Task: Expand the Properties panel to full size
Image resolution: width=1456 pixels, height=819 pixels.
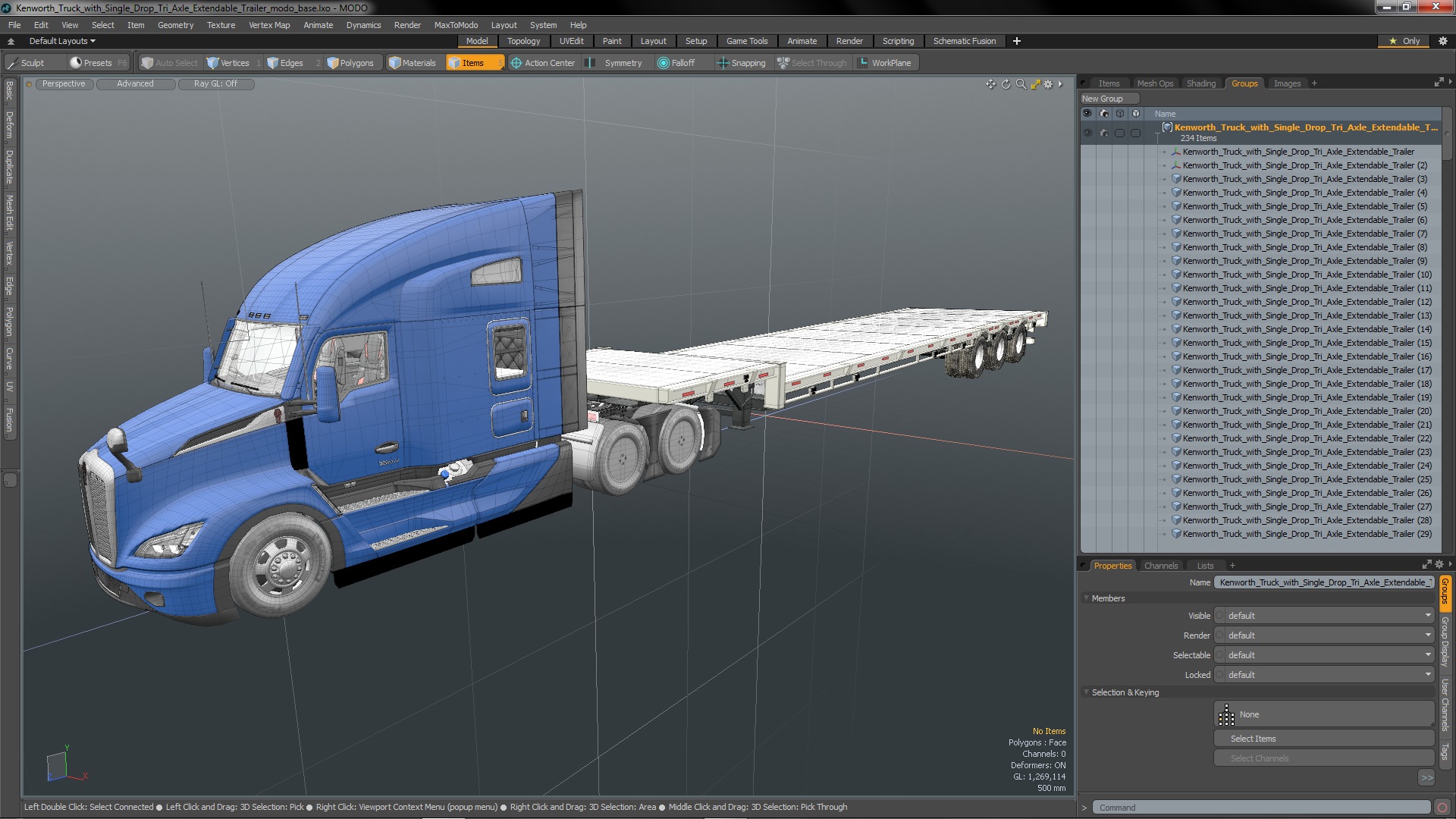Action: pyautogui.click(x=1426, y=565)
